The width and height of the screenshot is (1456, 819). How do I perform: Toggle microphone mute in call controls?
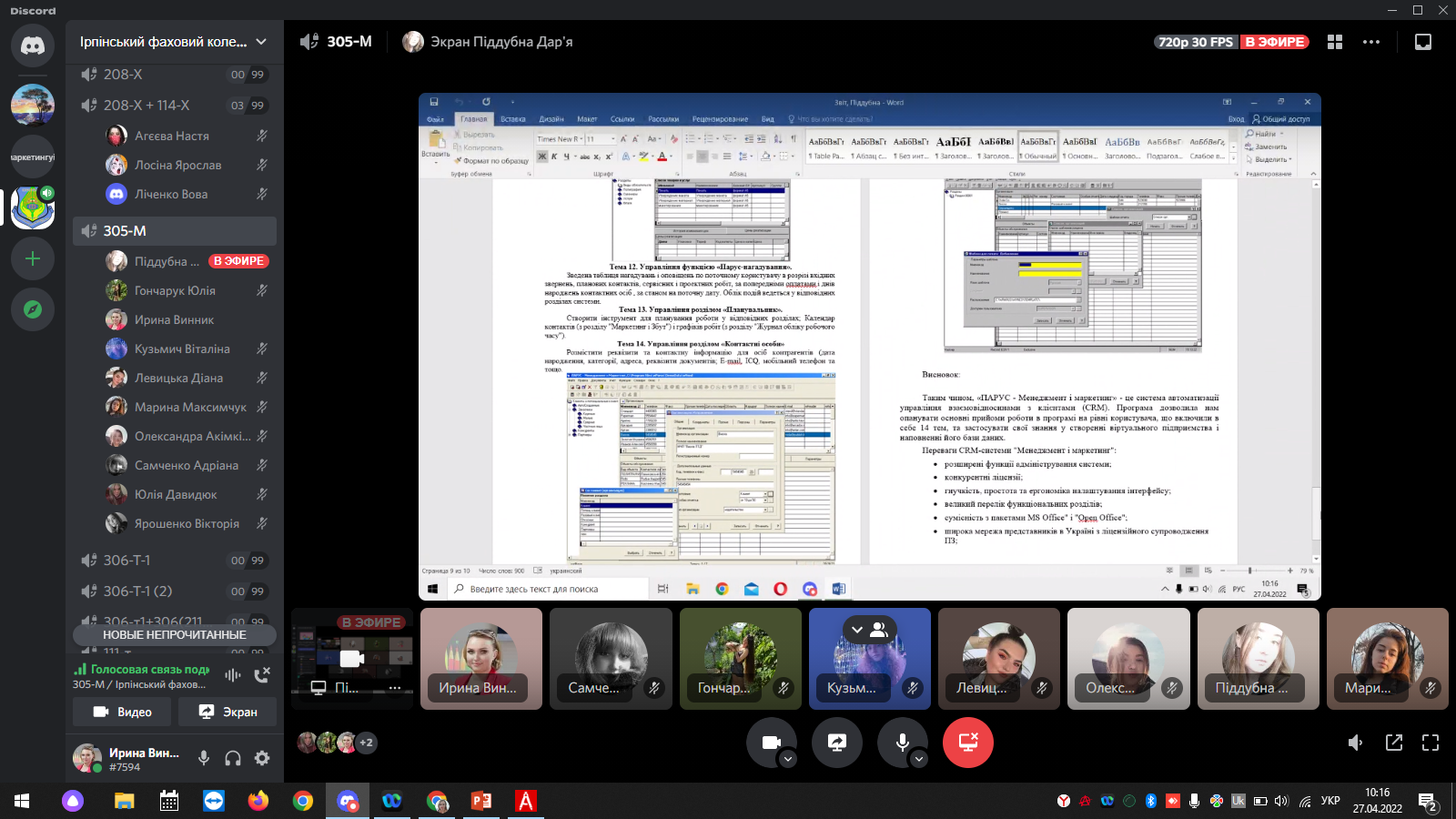pyautogui.click(x=902, y=743)
